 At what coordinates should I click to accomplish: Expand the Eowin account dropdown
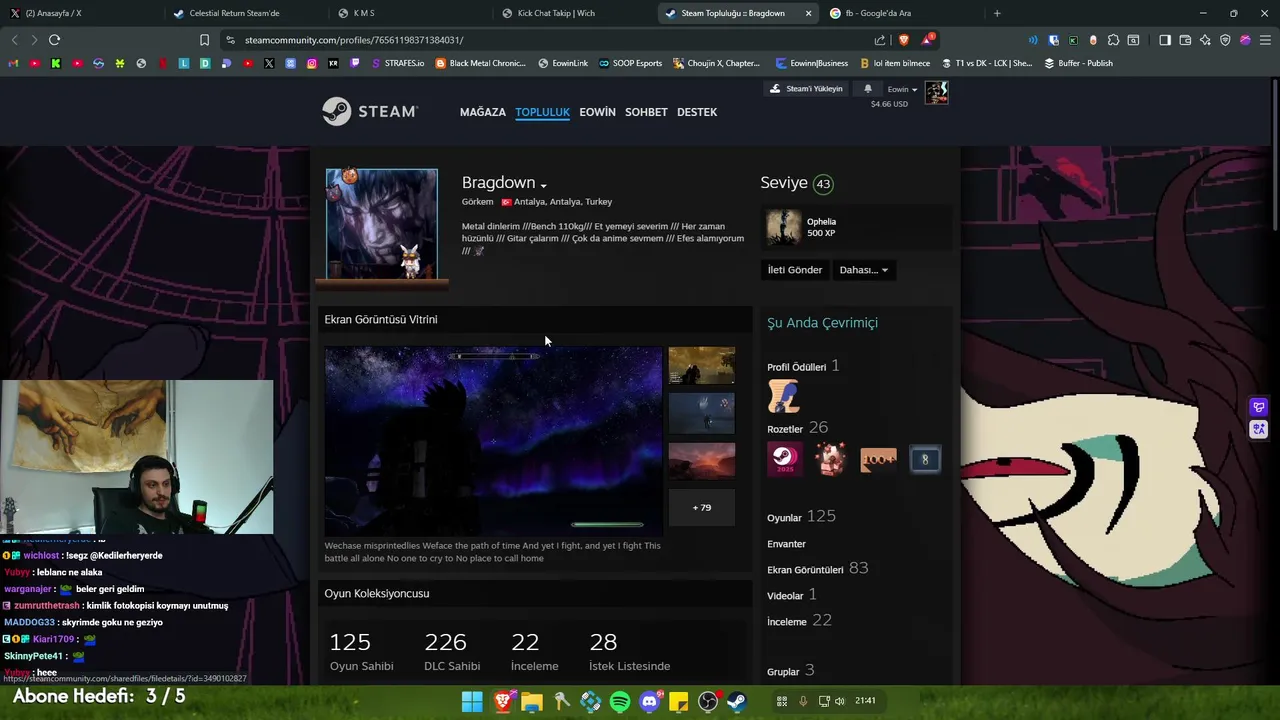(903, 89)
